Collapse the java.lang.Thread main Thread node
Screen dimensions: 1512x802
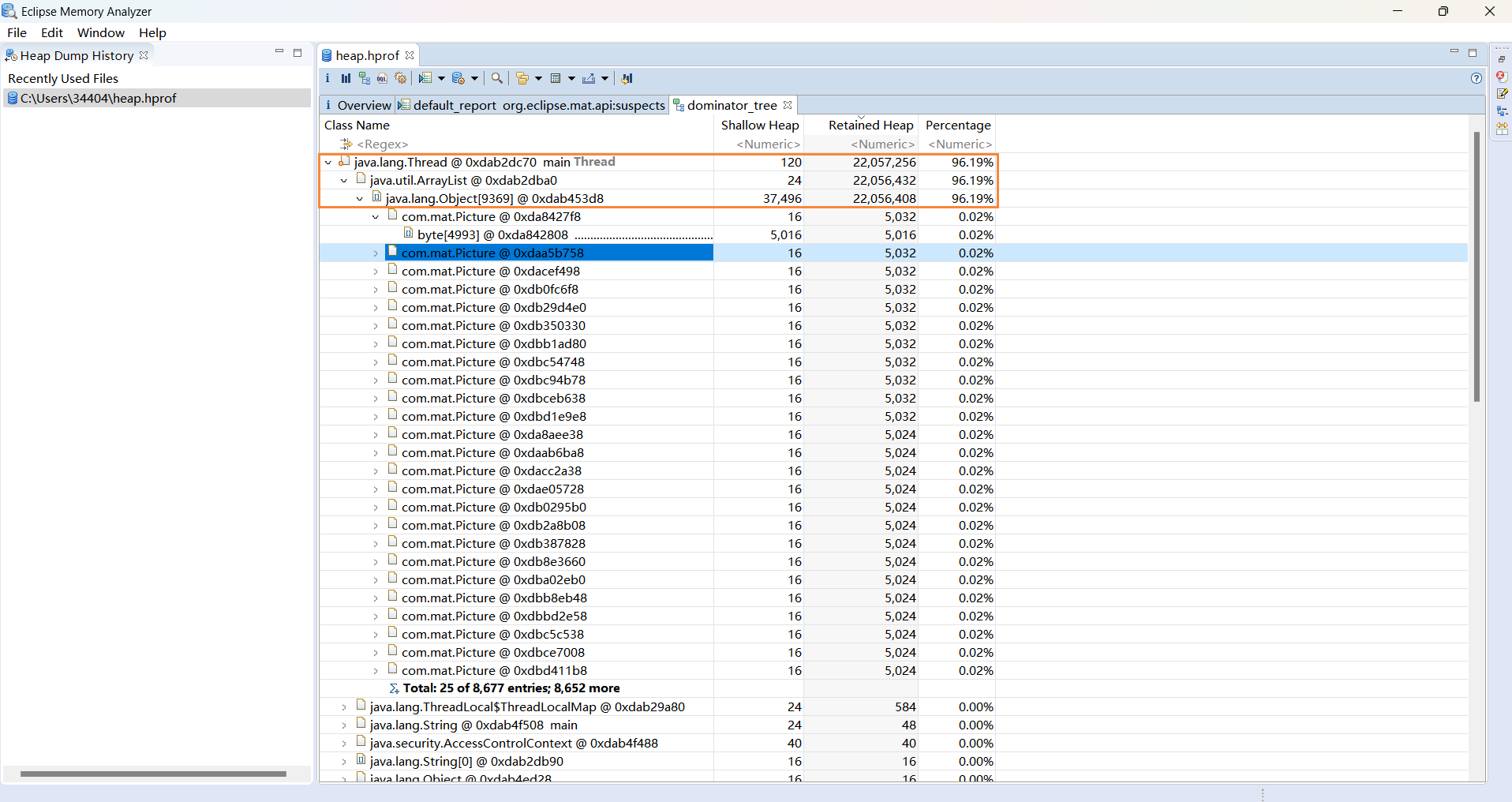click(328, 163)
